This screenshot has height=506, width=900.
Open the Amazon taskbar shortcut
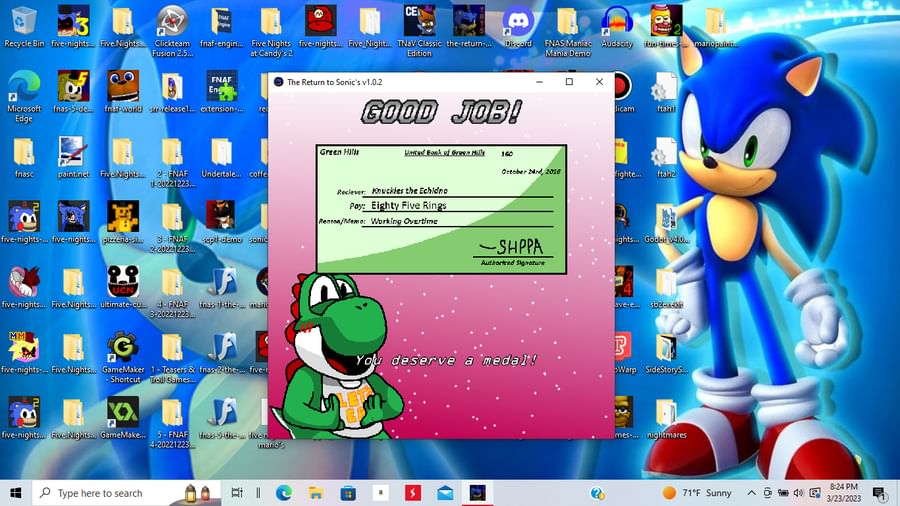point(380,493)
